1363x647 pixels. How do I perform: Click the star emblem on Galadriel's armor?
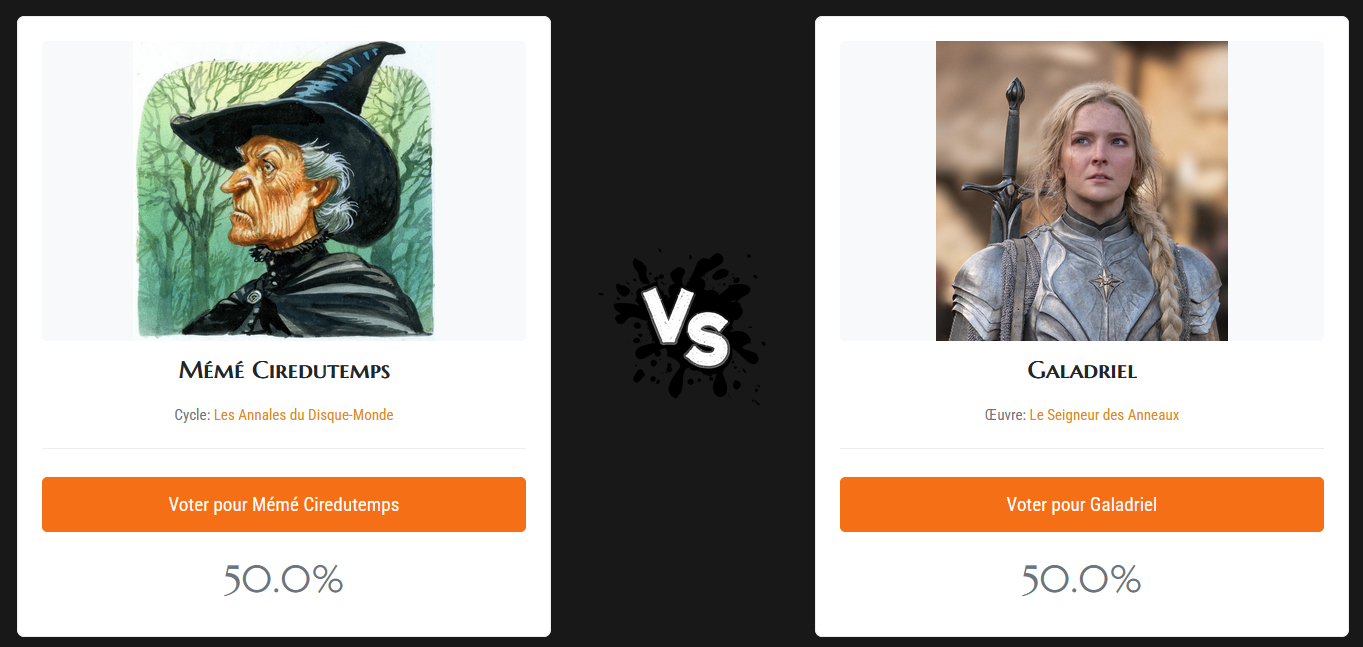(x=1105, y=282)
